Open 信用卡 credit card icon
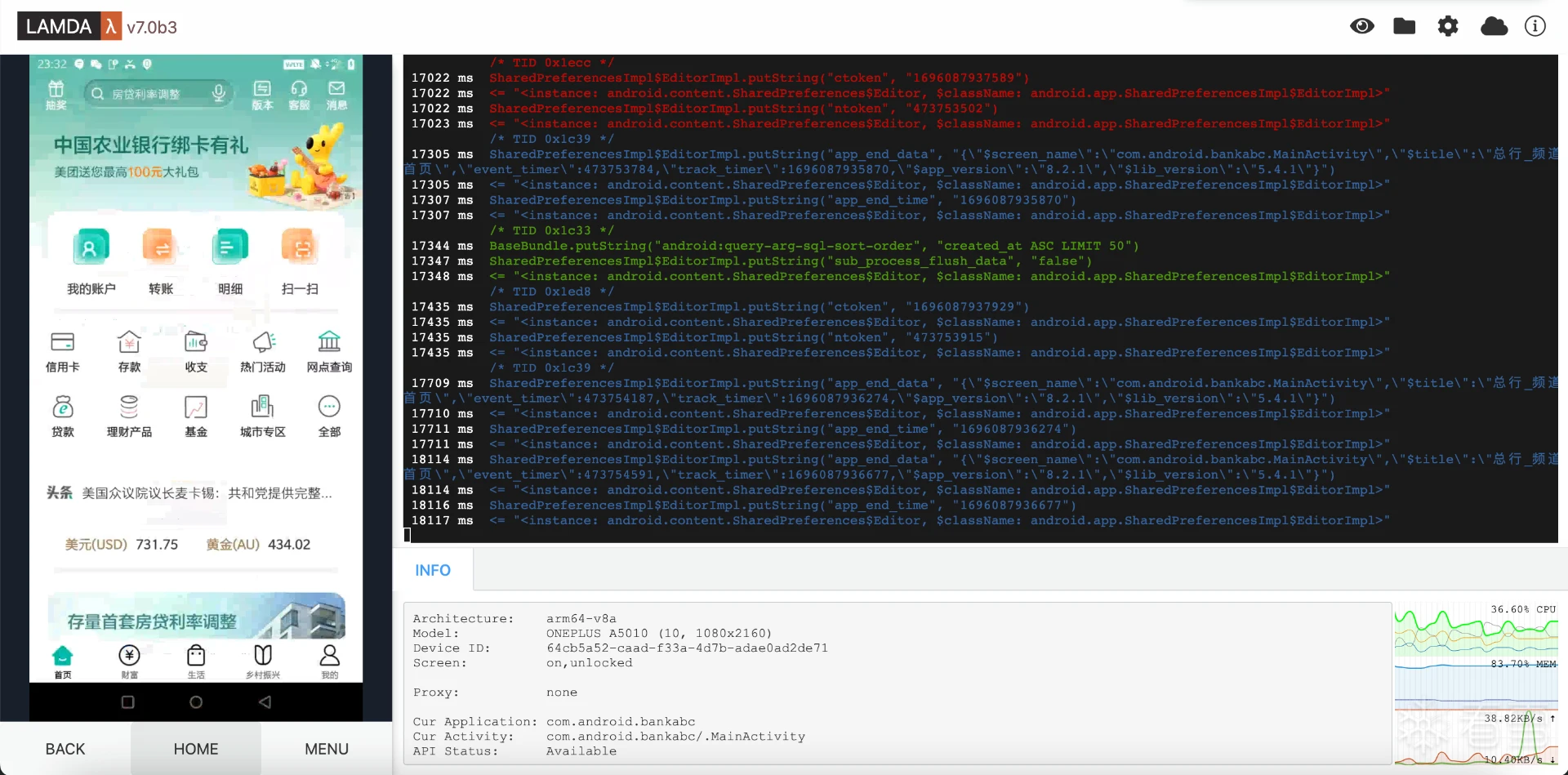The width and height of the screenshot is (1568, 775). click(63, 351)
